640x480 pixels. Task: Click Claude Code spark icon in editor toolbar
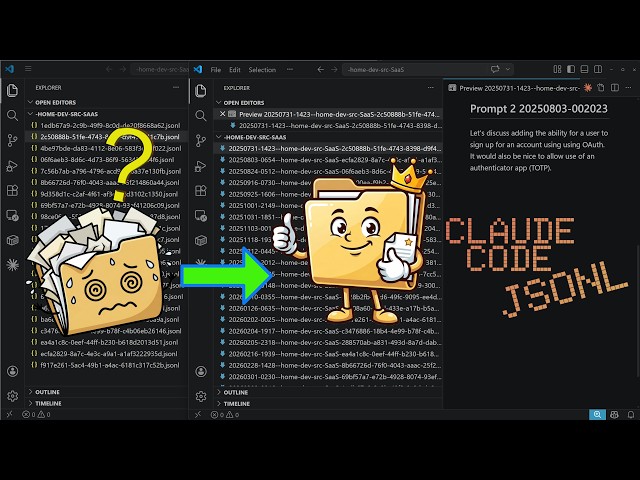(588, 88)
